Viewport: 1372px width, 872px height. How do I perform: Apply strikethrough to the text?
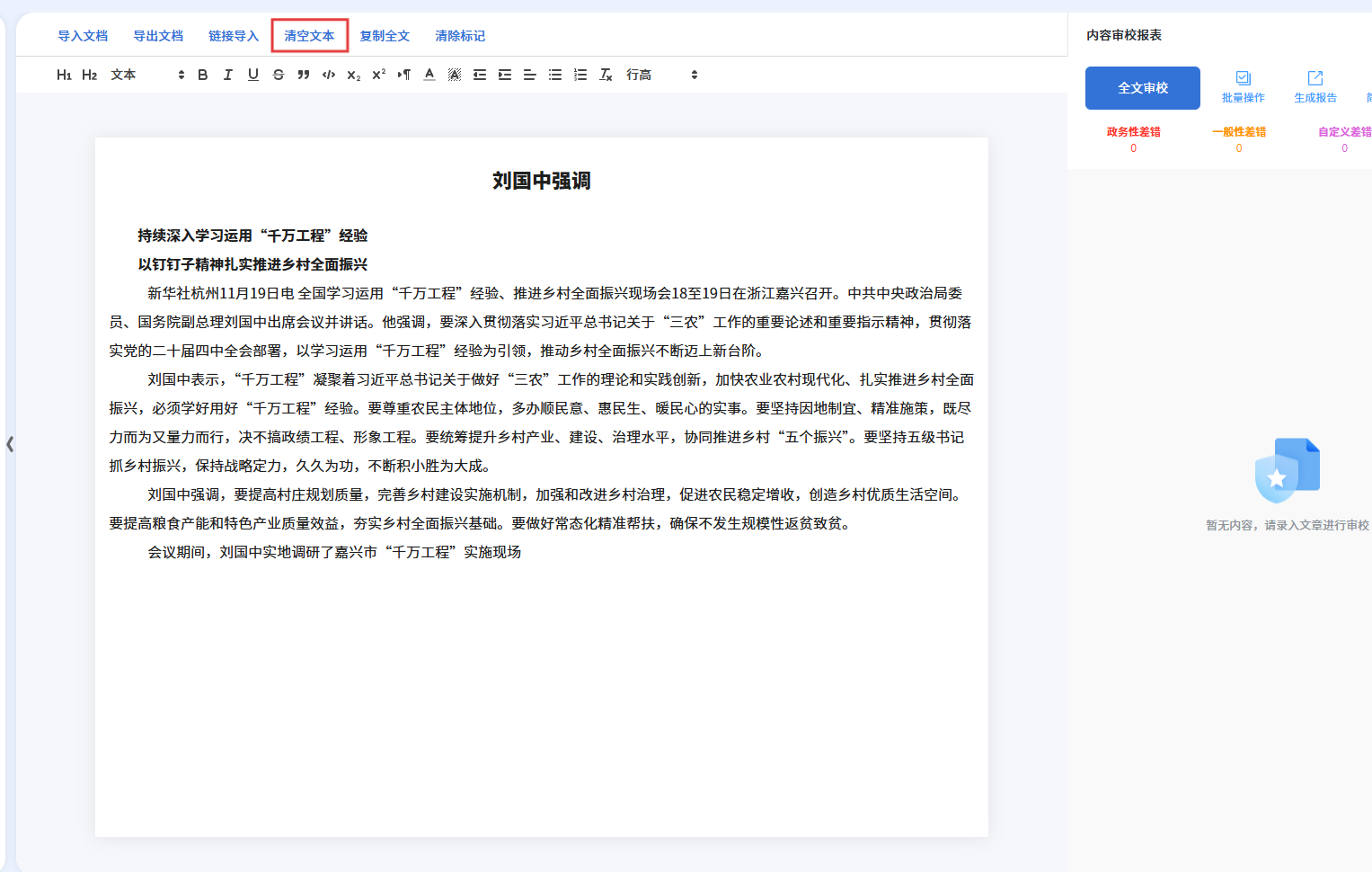279,75
